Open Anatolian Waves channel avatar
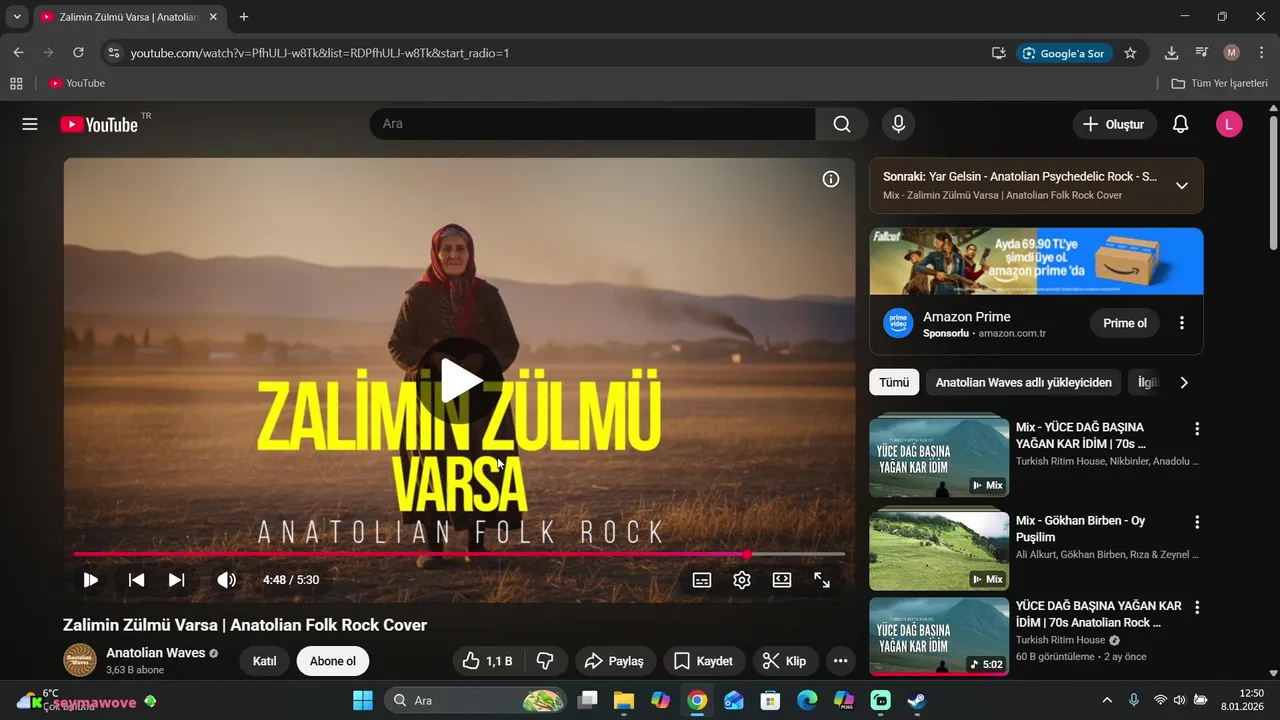 coord(80,660)
